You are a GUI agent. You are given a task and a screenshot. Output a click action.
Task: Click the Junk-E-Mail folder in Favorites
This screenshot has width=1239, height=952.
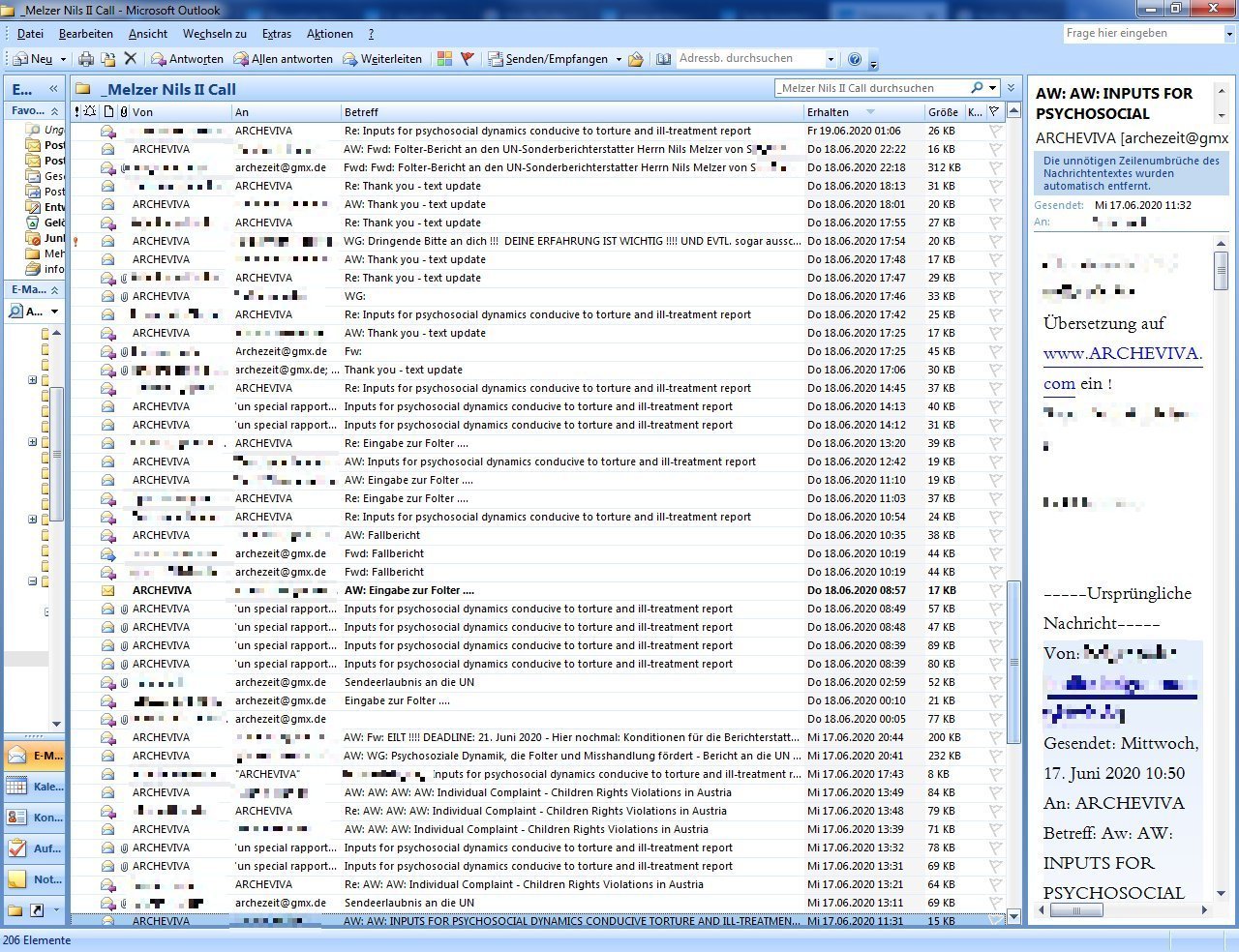tap(45, 238)
